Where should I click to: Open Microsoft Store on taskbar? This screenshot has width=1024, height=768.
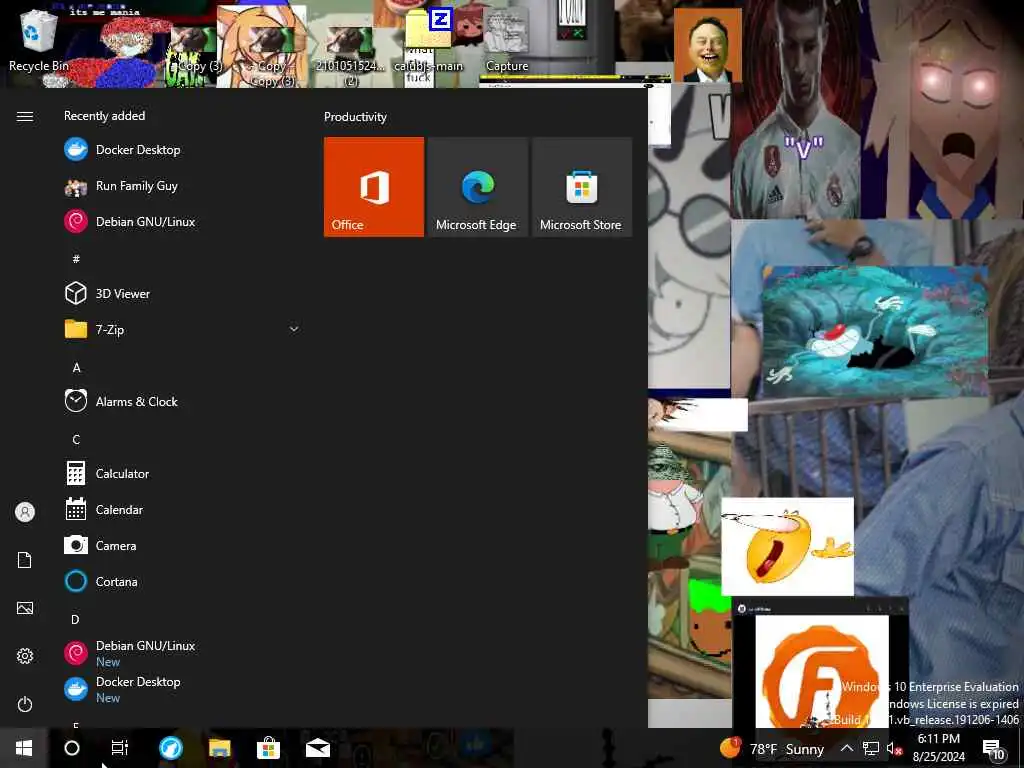click(268, 748)
